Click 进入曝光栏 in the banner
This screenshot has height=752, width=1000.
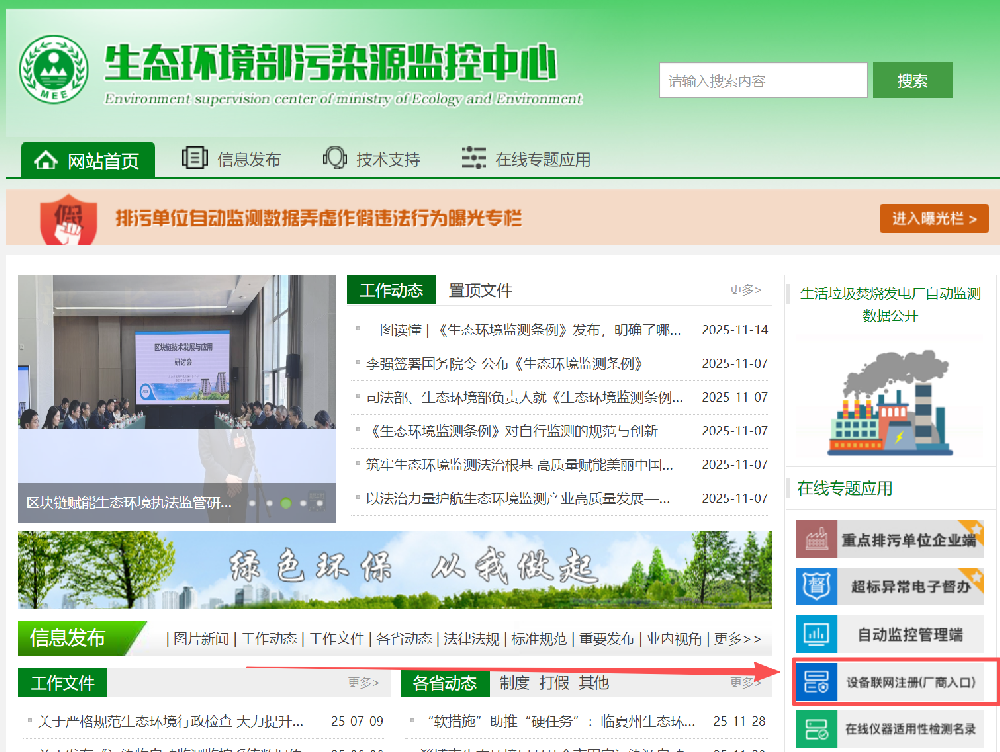coord(933,218)
